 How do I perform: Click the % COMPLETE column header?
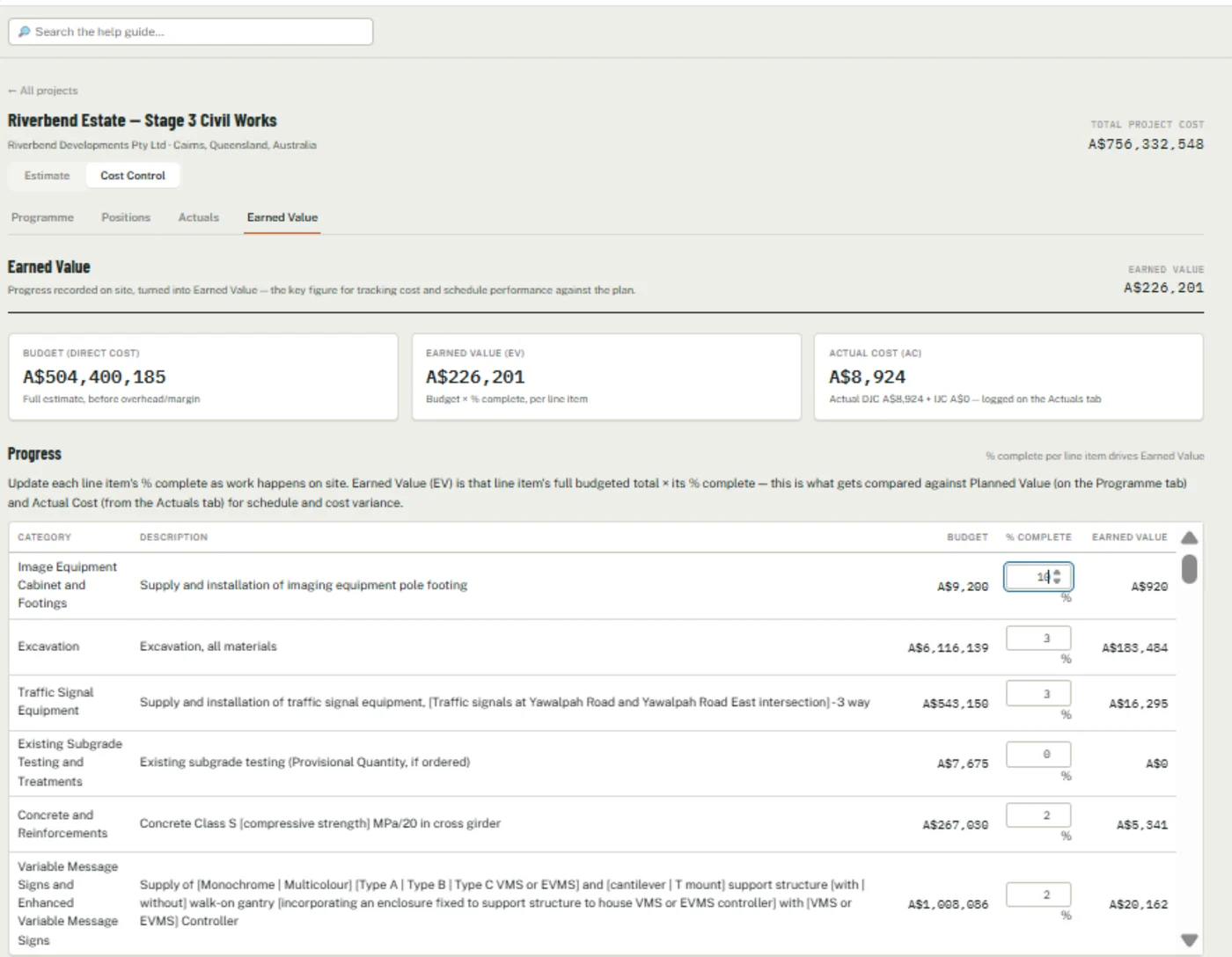pos(1038,537)
